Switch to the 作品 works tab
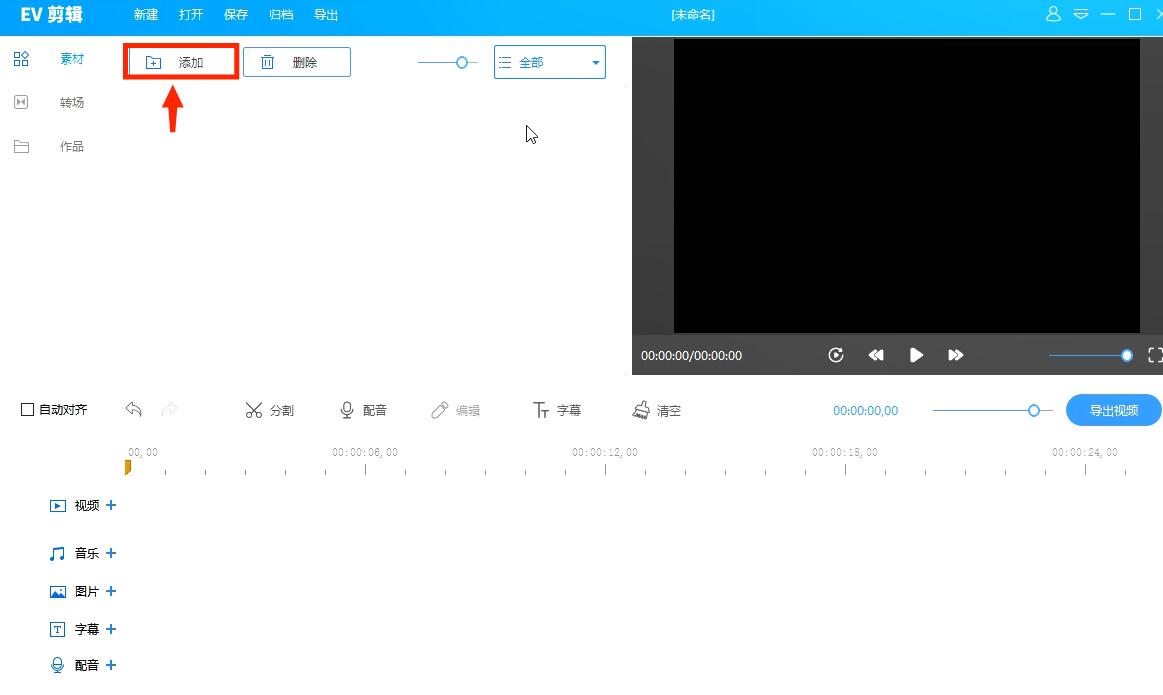The width and height of the screenshot is (1163, 695). pos(72,146)
